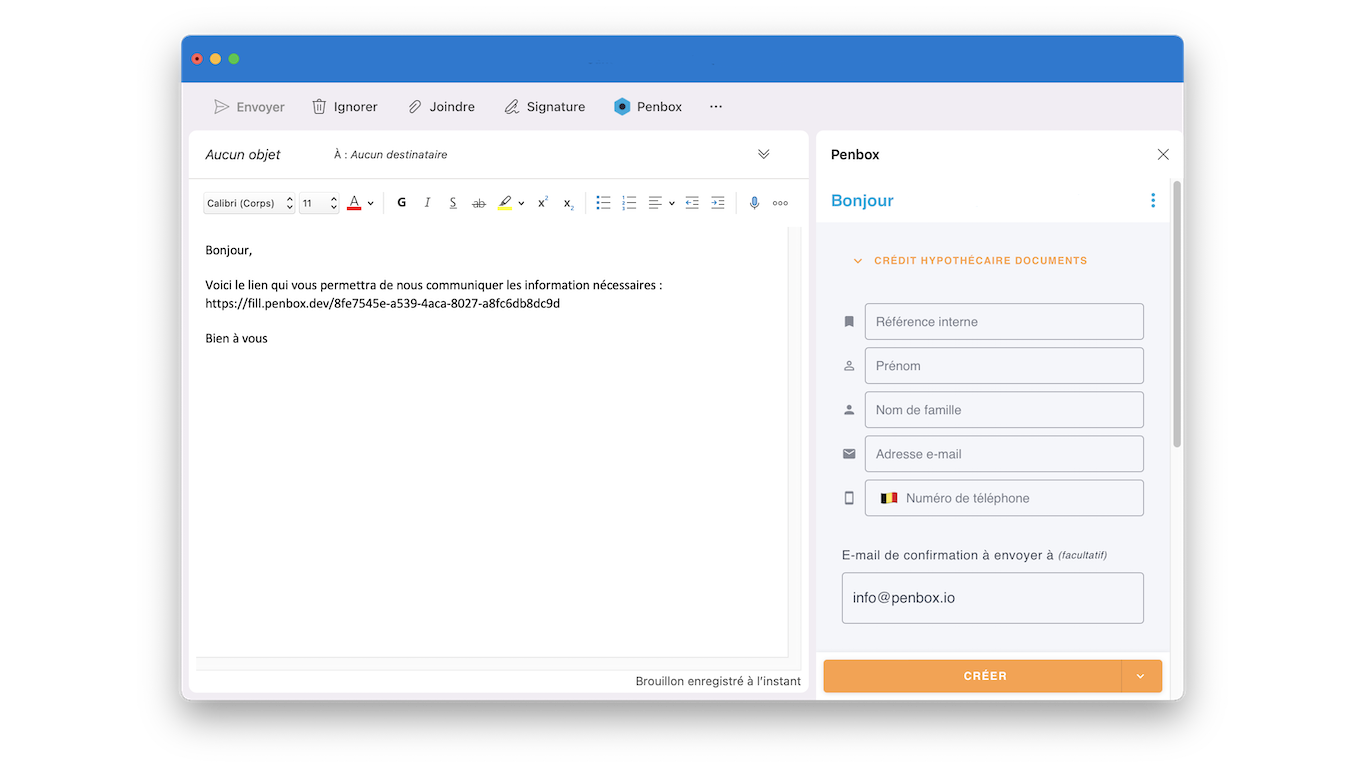Click the Aucun destinataire recipient field
The image size is (1366, 768).
tap(398, 155)
